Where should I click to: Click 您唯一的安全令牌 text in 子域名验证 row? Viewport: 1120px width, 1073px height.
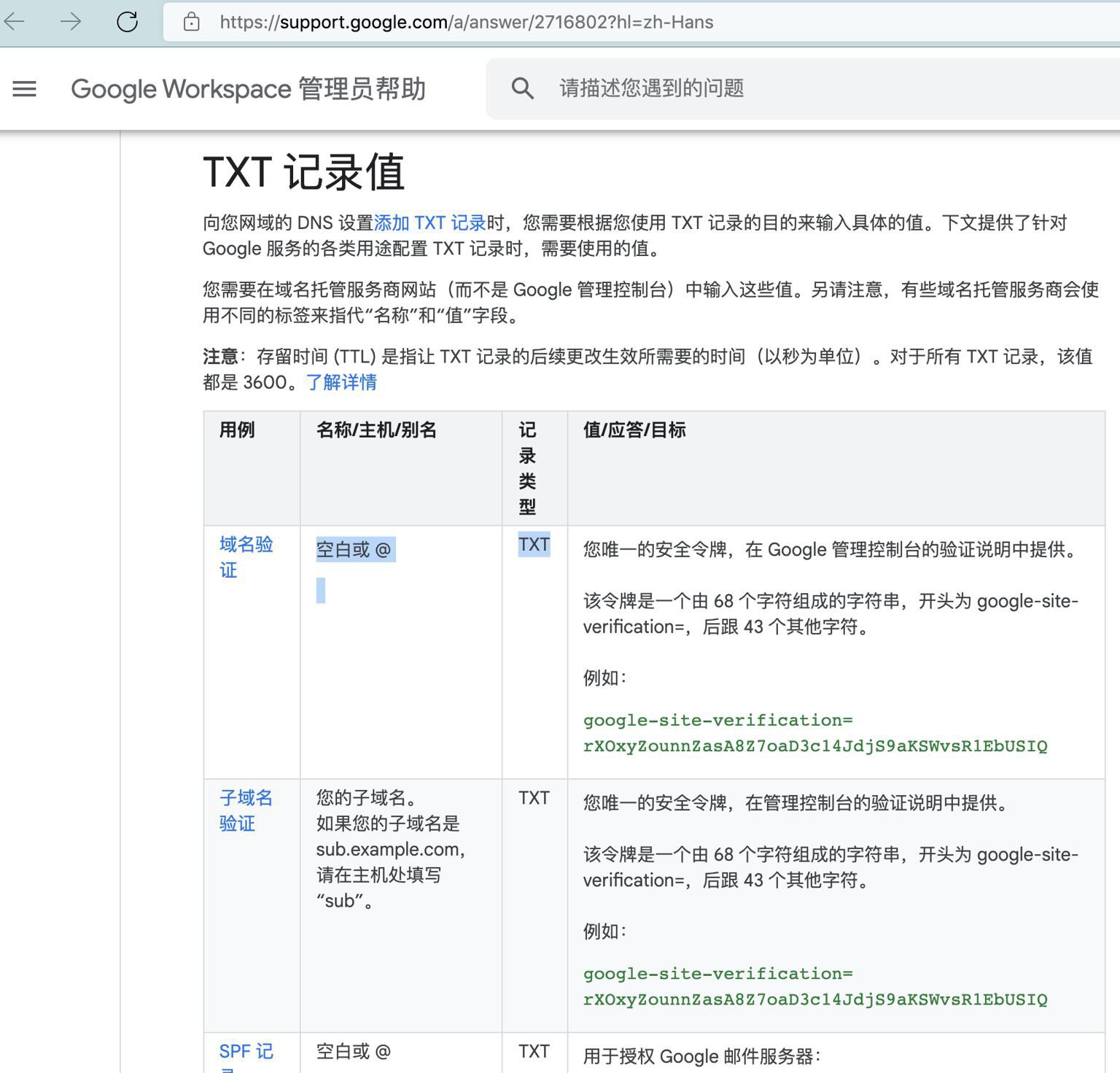pyautogui.click(x=797, y=802)
